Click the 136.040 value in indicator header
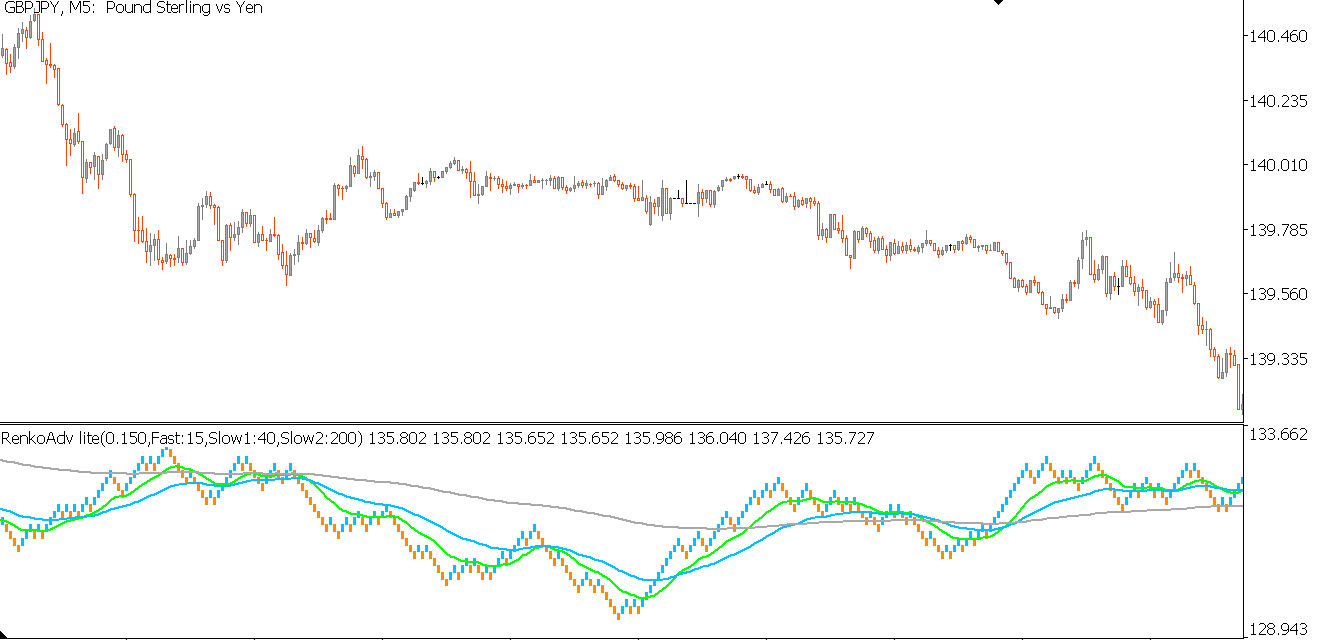Screen dimensions: 1327x640 pyautogui.click(x=717, y=438)
